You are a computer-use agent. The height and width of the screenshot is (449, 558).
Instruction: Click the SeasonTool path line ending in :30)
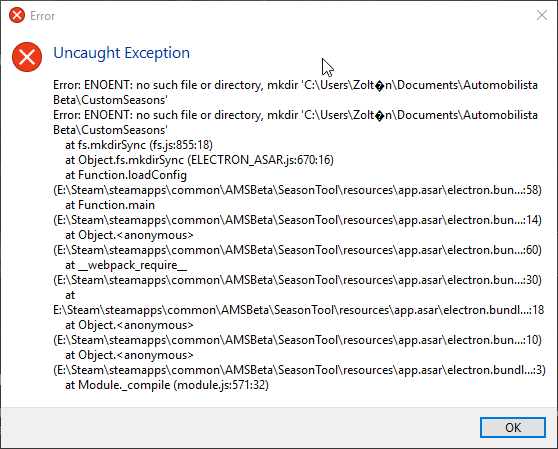[298, 280]
